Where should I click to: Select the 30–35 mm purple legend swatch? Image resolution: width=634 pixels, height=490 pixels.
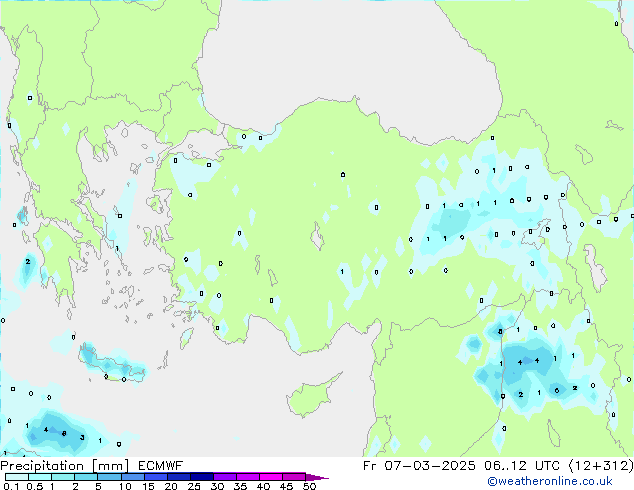[225, 477]
